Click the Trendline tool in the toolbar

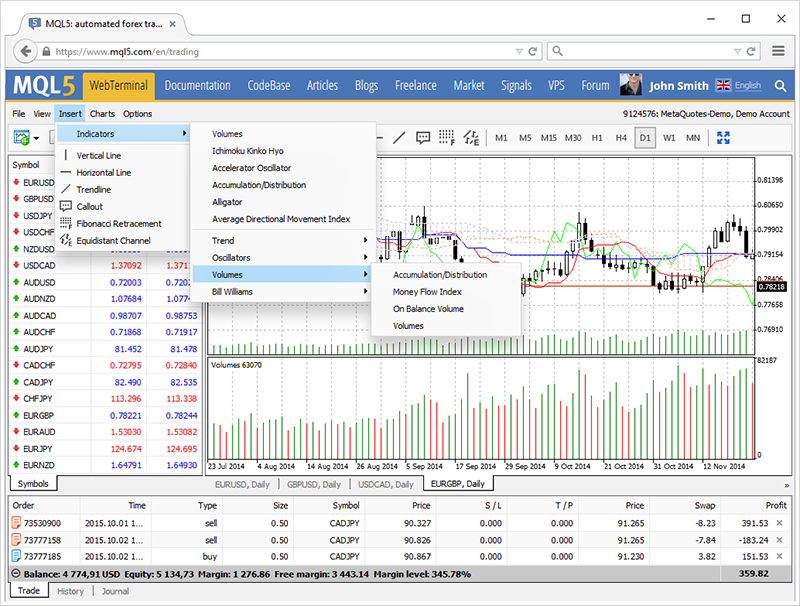pyautogui.click(x=399, y=138)
